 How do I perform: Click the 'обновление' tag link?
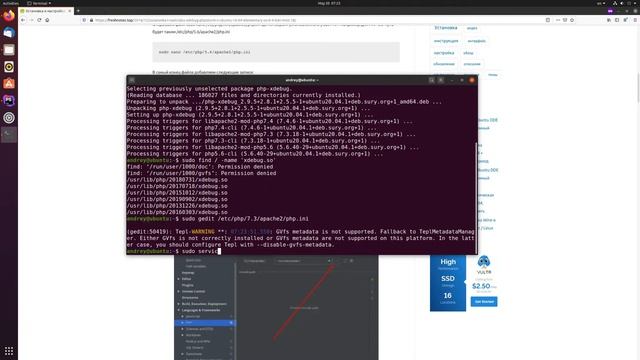[444, 64]
